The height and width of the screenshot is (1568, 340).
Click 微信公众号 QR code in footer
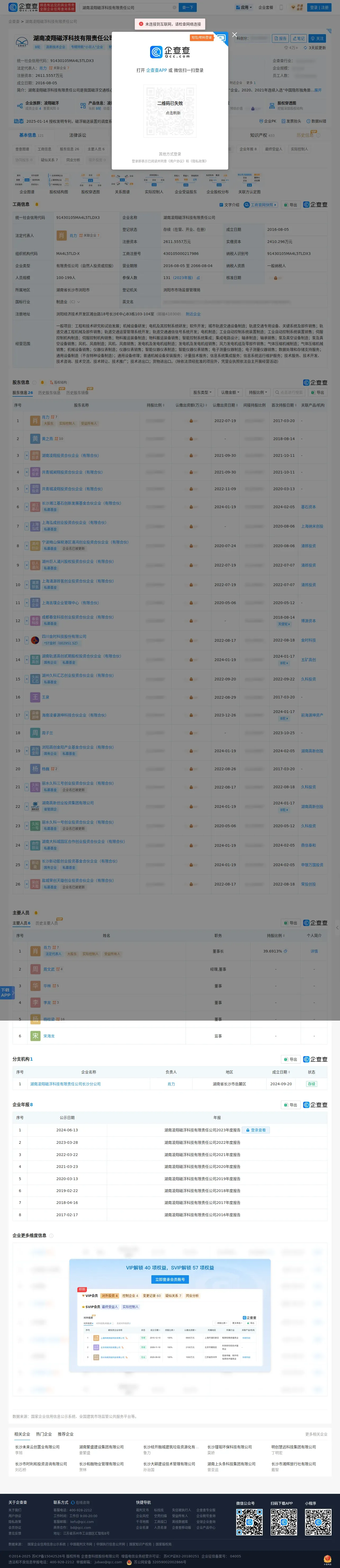249,1523
